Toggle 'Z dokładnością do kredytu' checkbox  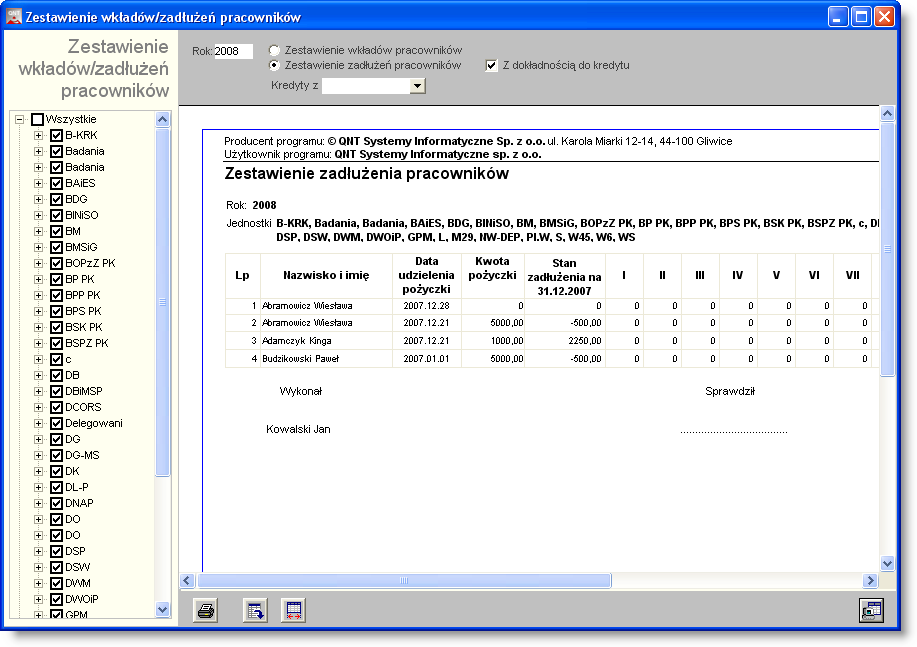pos(491,66)
